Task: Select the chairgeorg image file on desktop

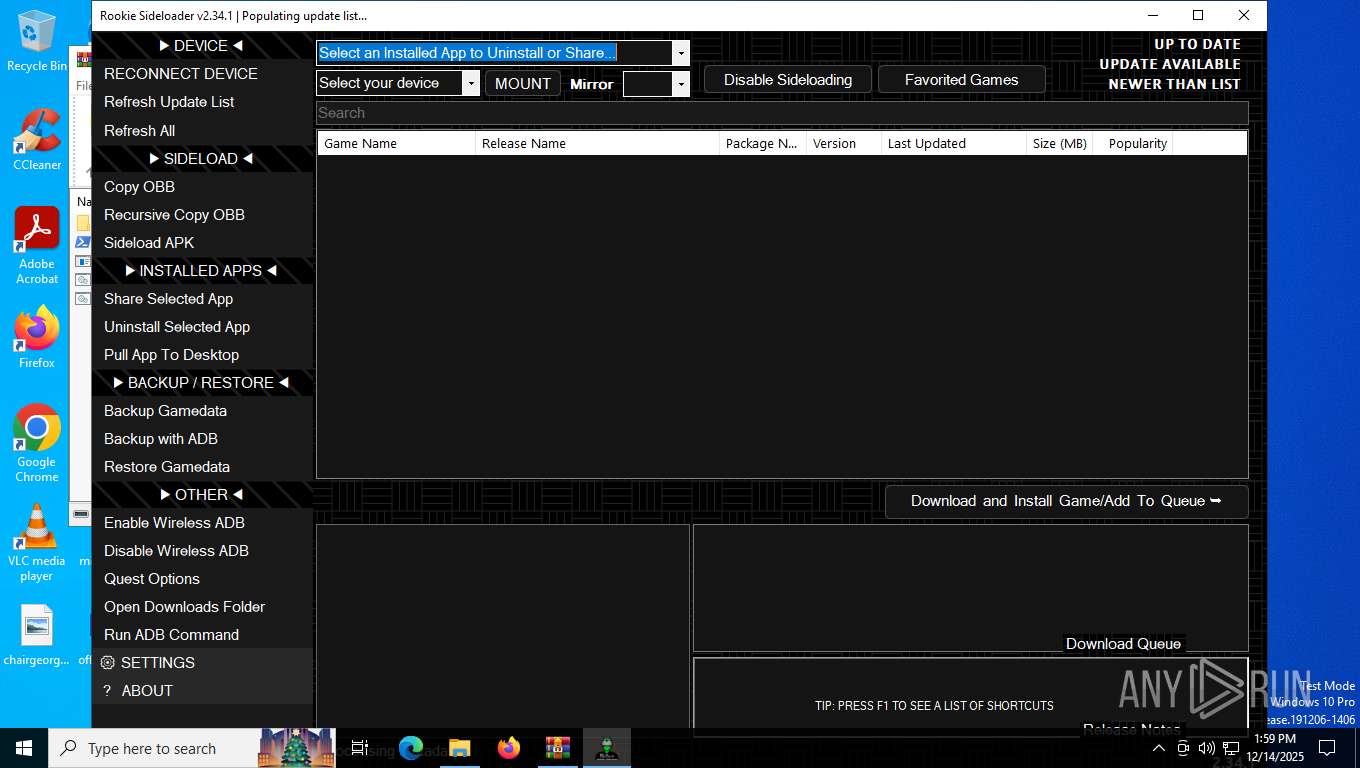Action: coord(37,635)
